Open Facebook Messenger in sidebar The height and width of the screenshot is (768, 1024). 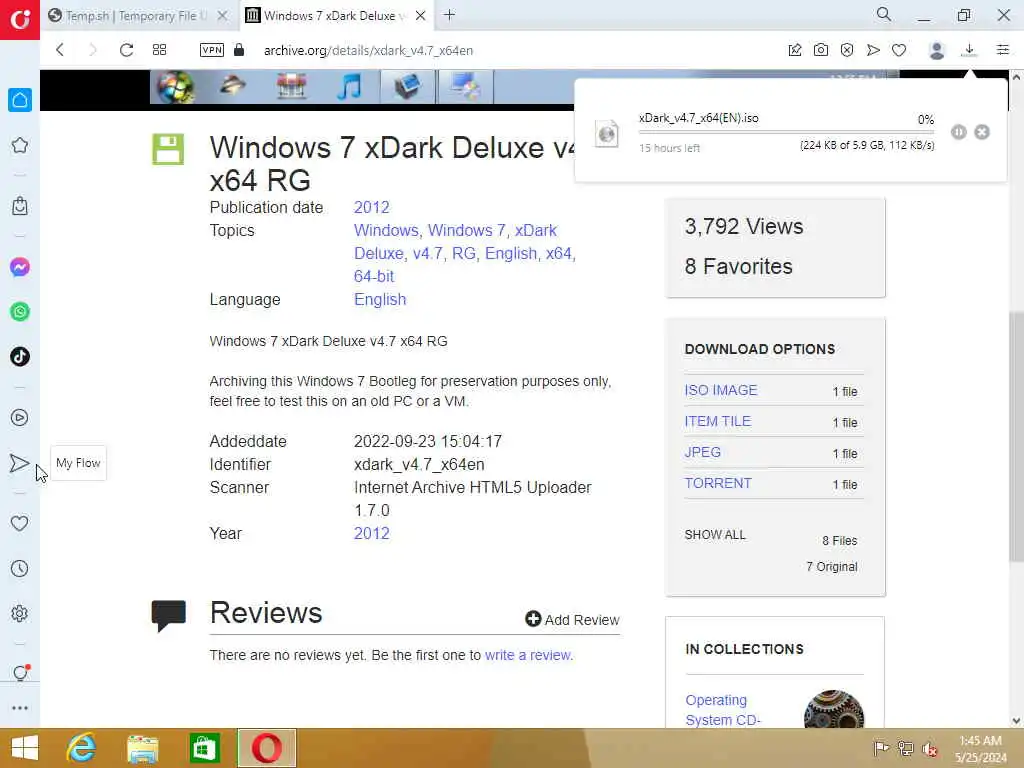[20, 266]
